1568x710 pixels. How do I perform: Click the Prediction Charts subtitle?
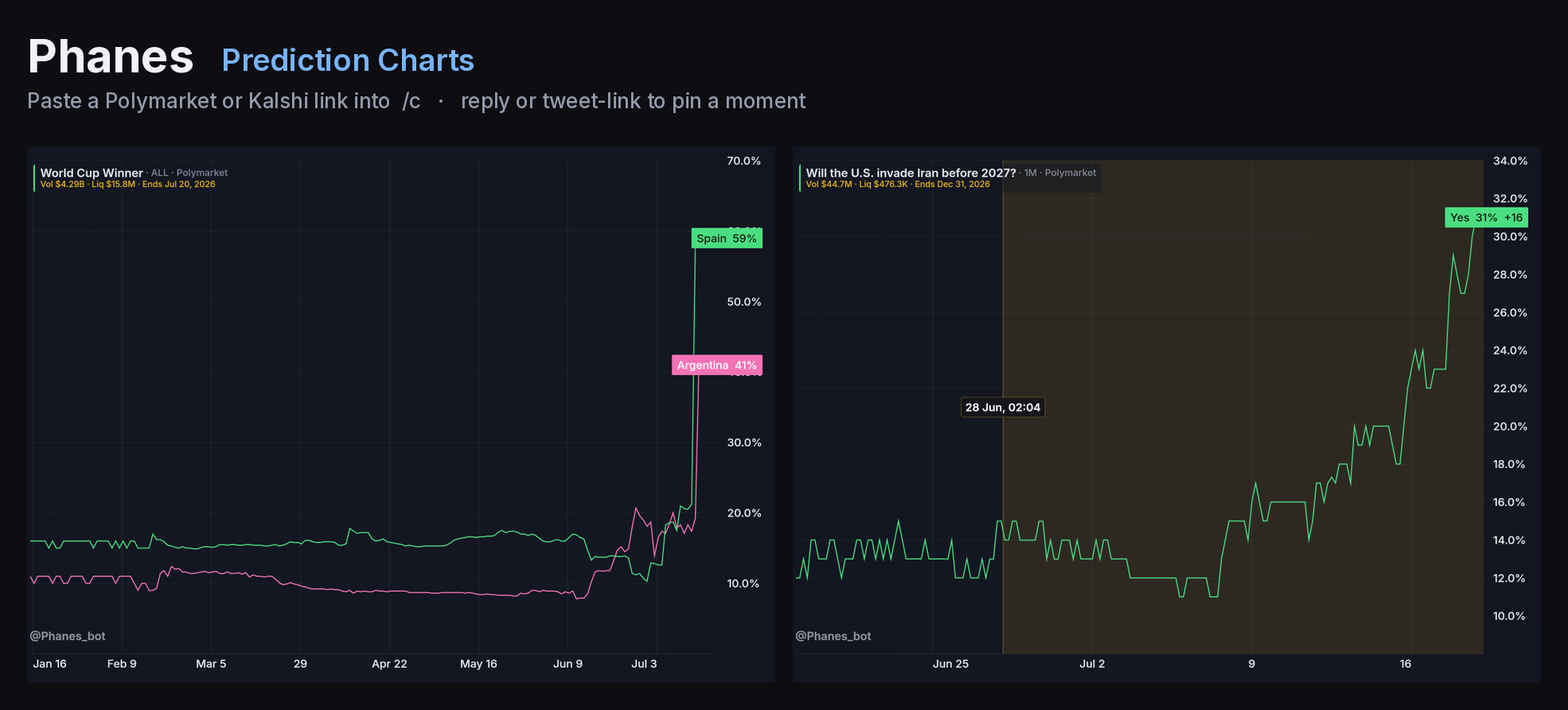[348, 60]
